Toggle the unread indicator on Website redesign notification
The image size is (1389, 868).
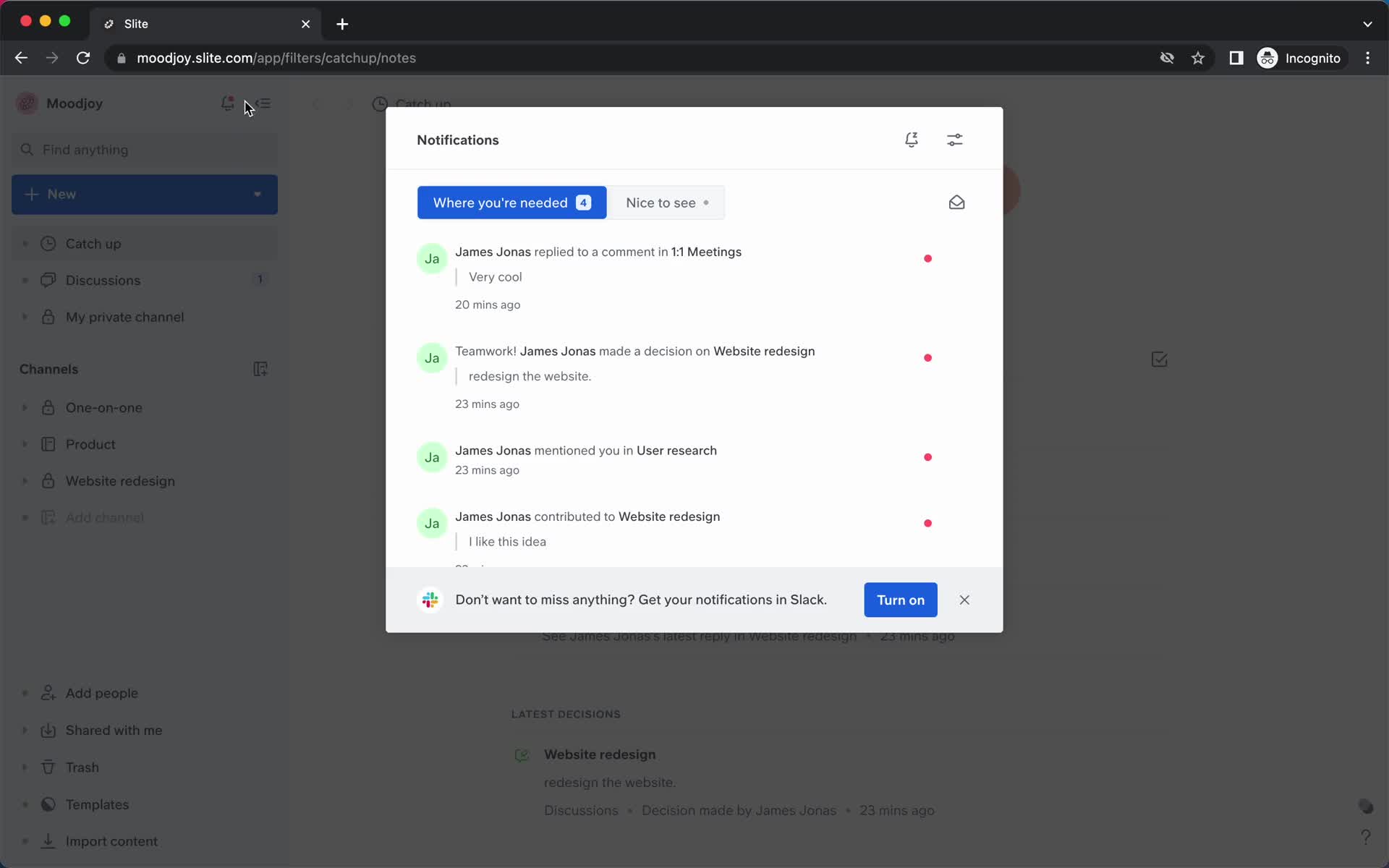click(x=927, y=523)
